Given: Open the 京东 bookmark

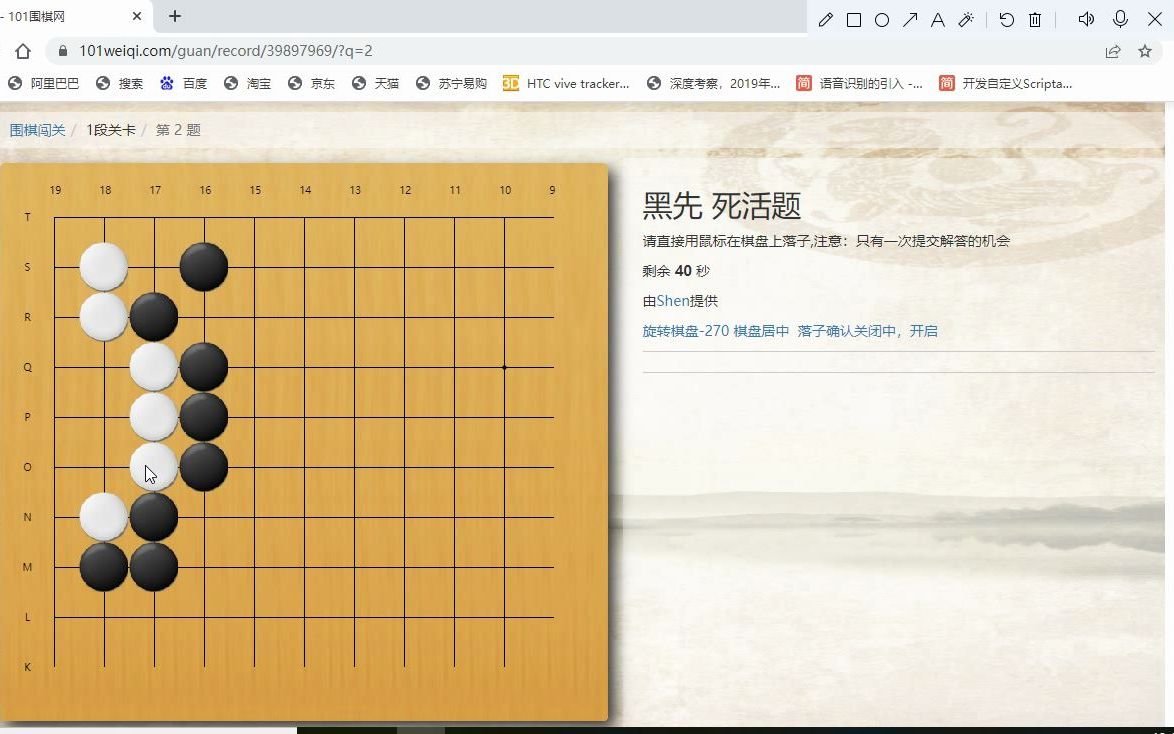Looking at the screenshot, I should [311, 83].
